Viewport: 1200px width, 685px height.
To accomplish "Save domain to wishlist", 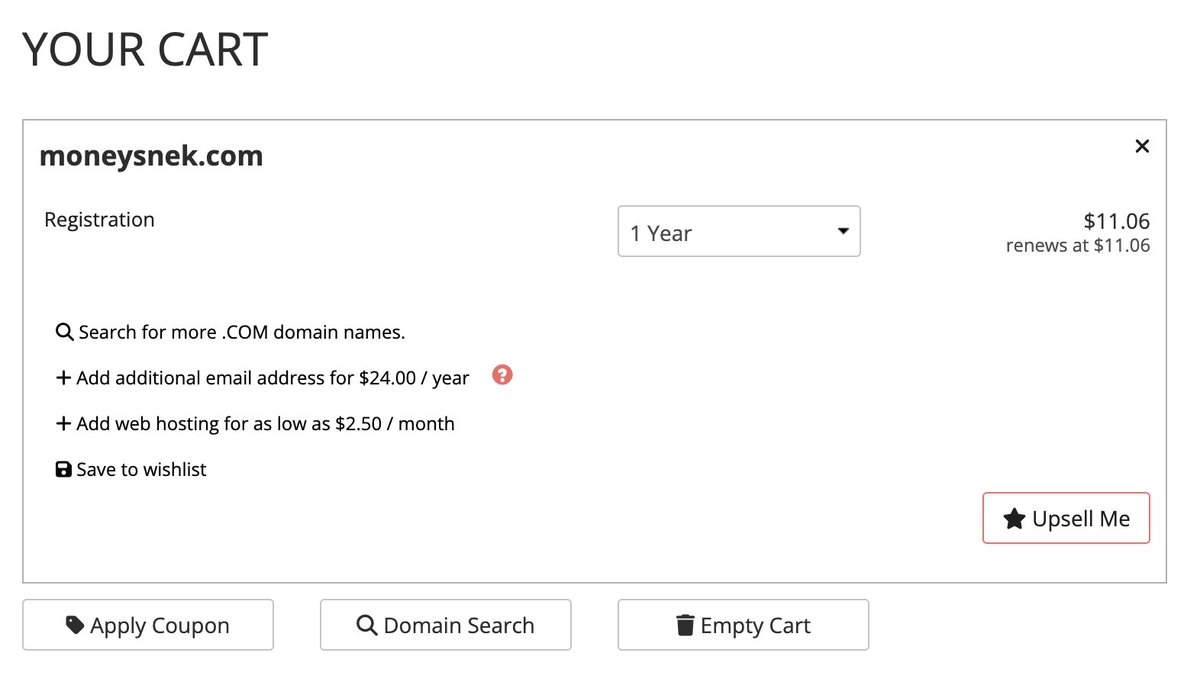I will [131, 470].
